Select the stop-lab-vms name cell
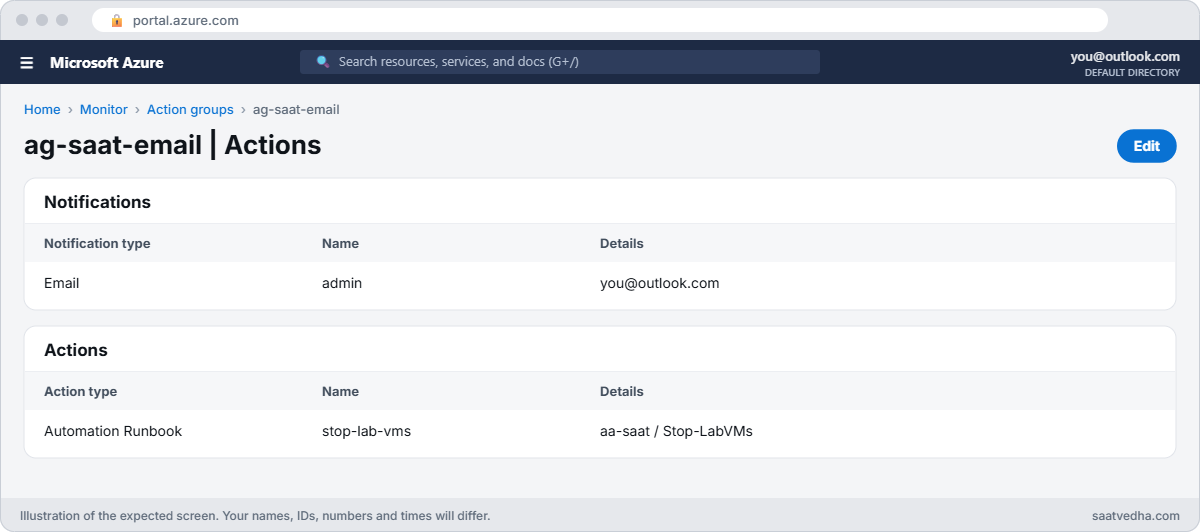Screen dimensions: 1200x532 (x=366, y=431)
